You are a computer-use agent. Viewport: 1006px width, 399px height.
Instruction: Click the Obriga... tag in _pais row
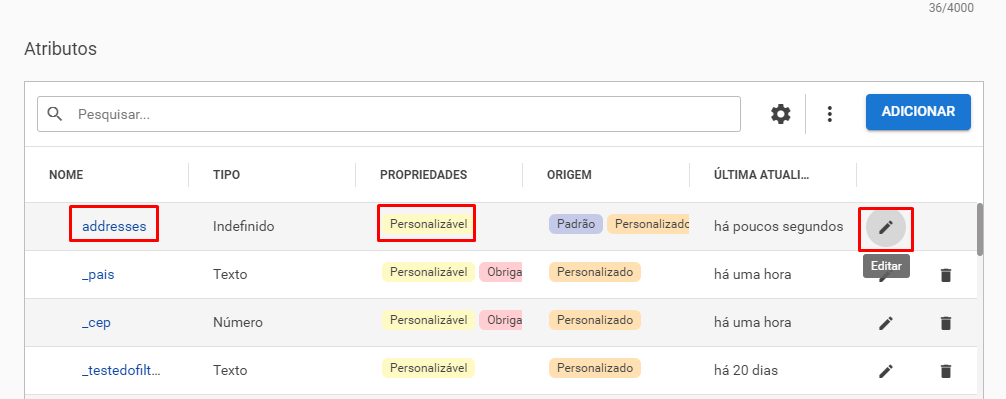click(500, 272)
